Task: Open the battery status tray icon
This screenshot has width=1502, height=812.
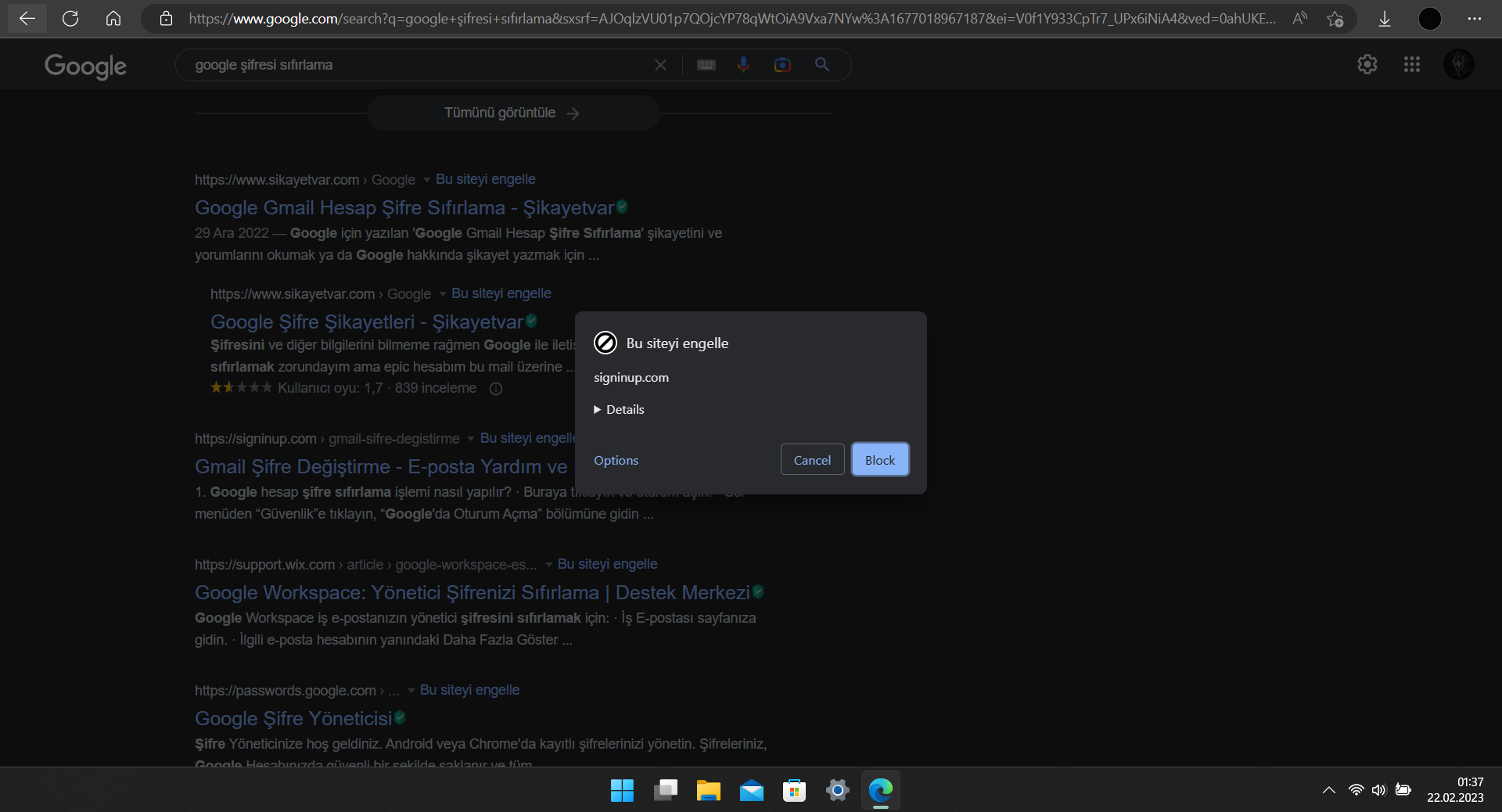Action: pyautogui.click(x=1403, y=790)
